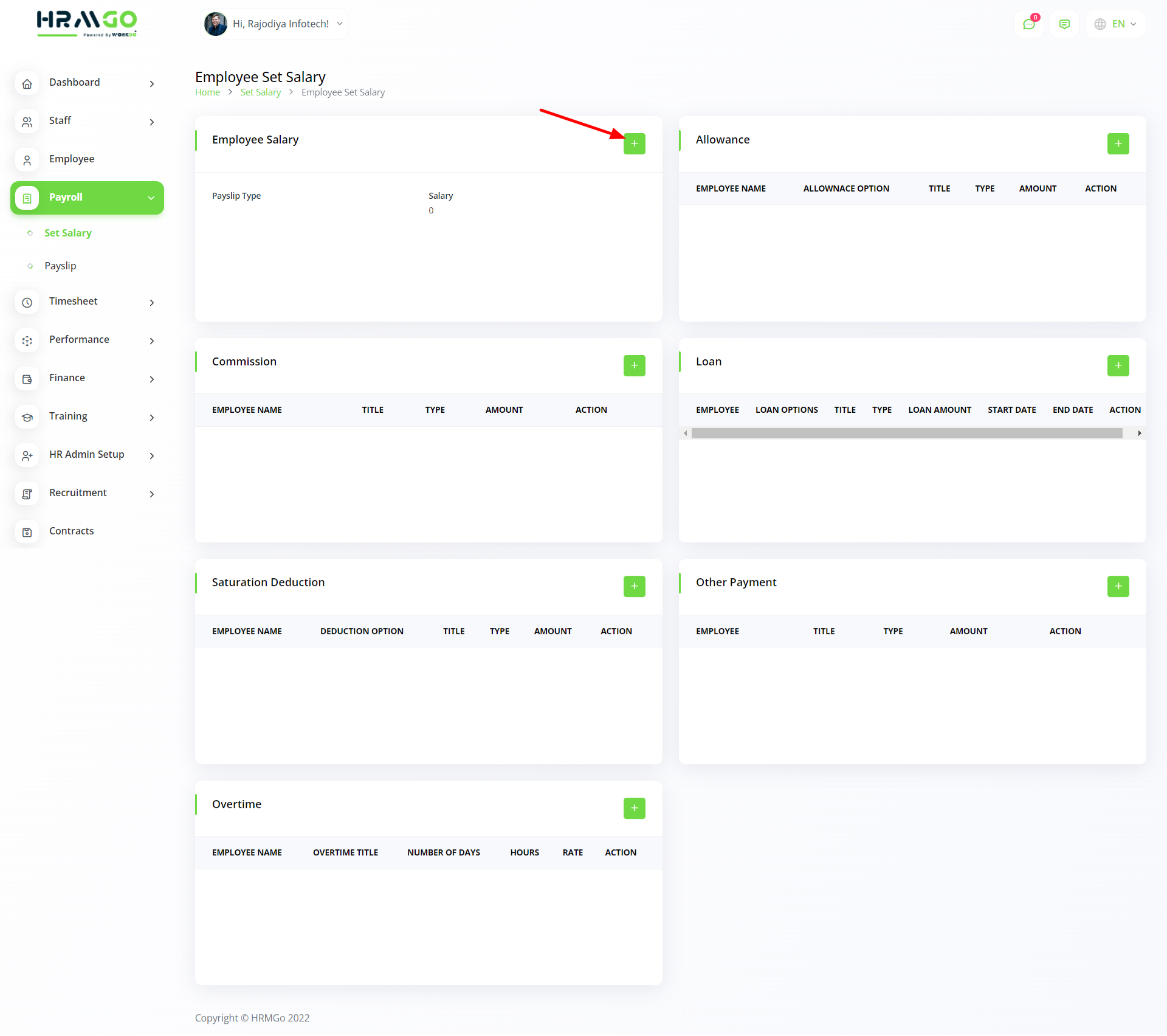Expand the Dashboard menu chevron
This screenshot has height=1036, width=1167.
[x=152, y=84]
